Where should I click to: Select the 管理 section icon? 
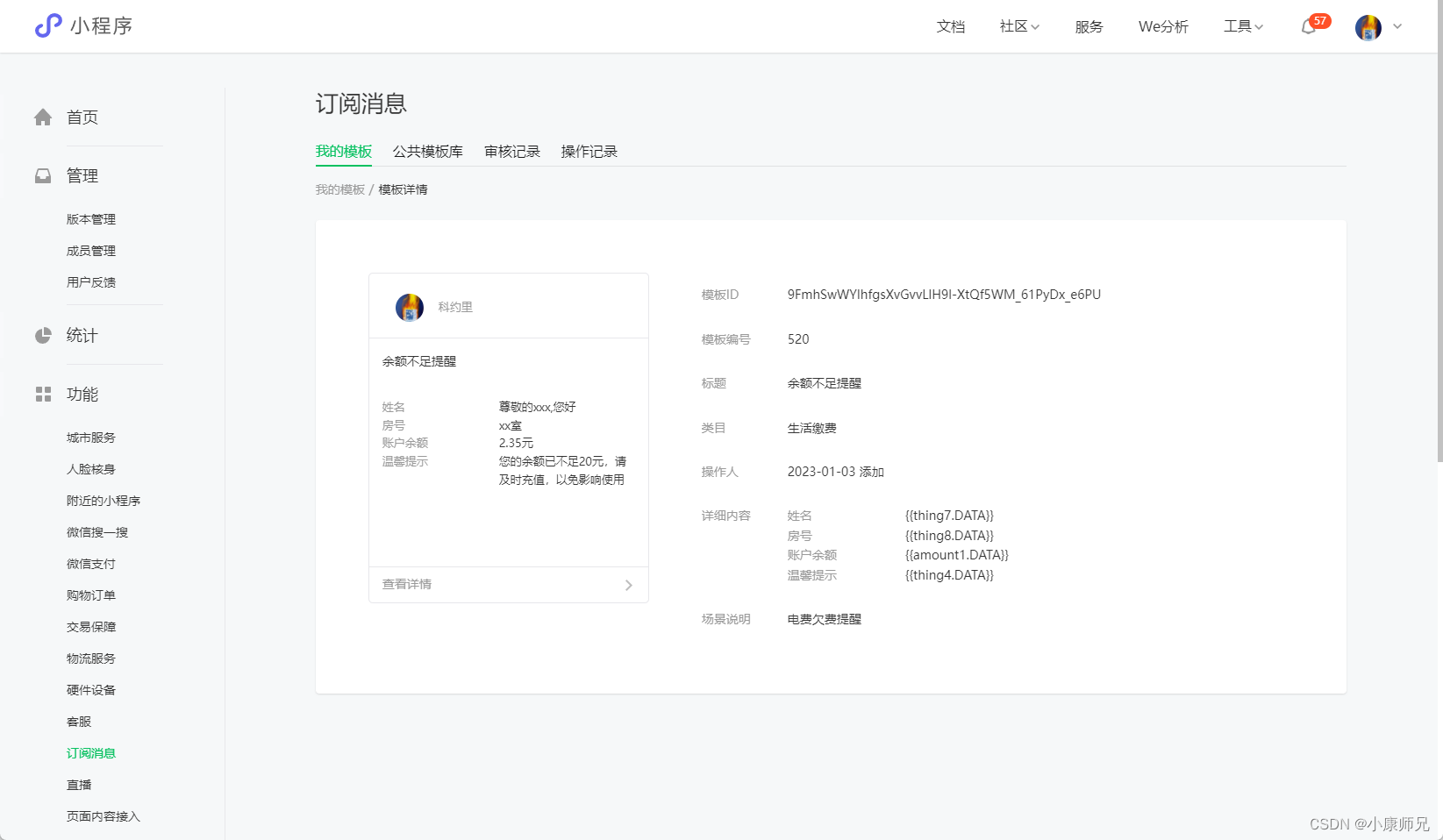coord(43,175)
